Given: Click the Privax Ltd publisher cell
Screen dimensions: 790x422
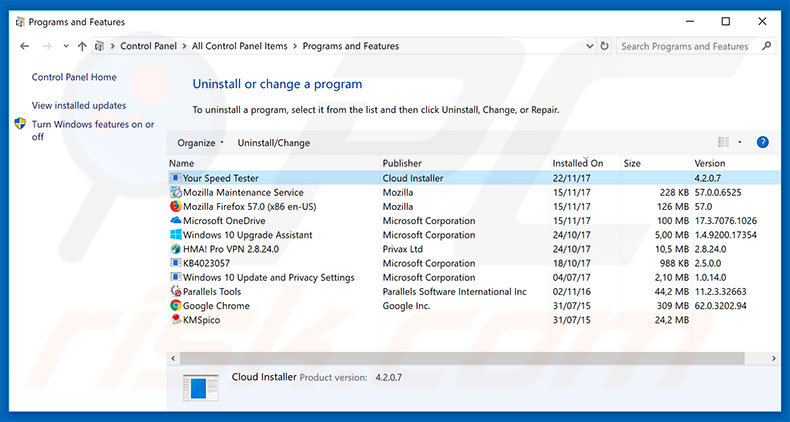Looking at the screenshot, I should coord(403,249).
